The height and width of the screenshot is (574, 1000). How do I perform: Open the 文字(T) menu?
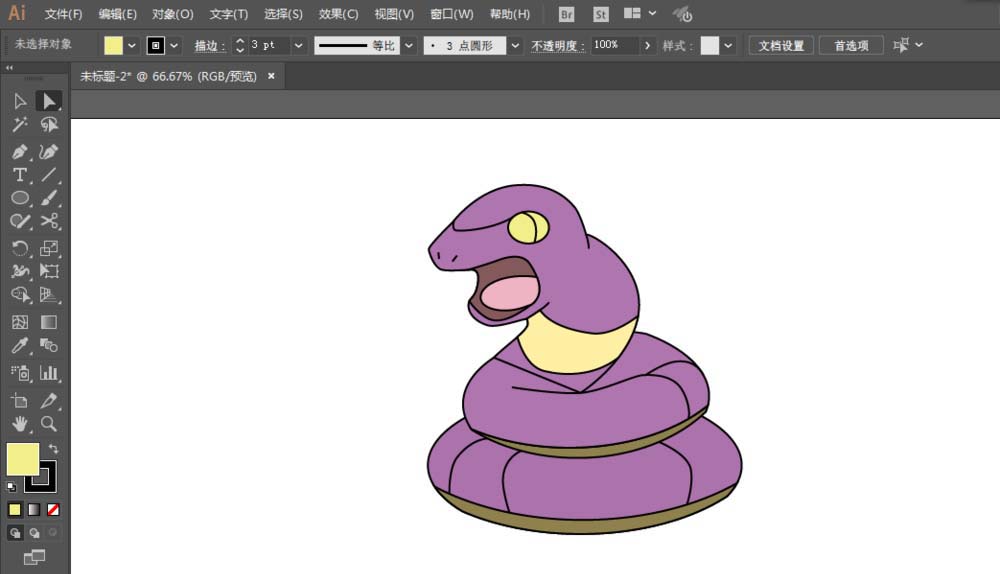pyautogui.click(x=228, y=14)
